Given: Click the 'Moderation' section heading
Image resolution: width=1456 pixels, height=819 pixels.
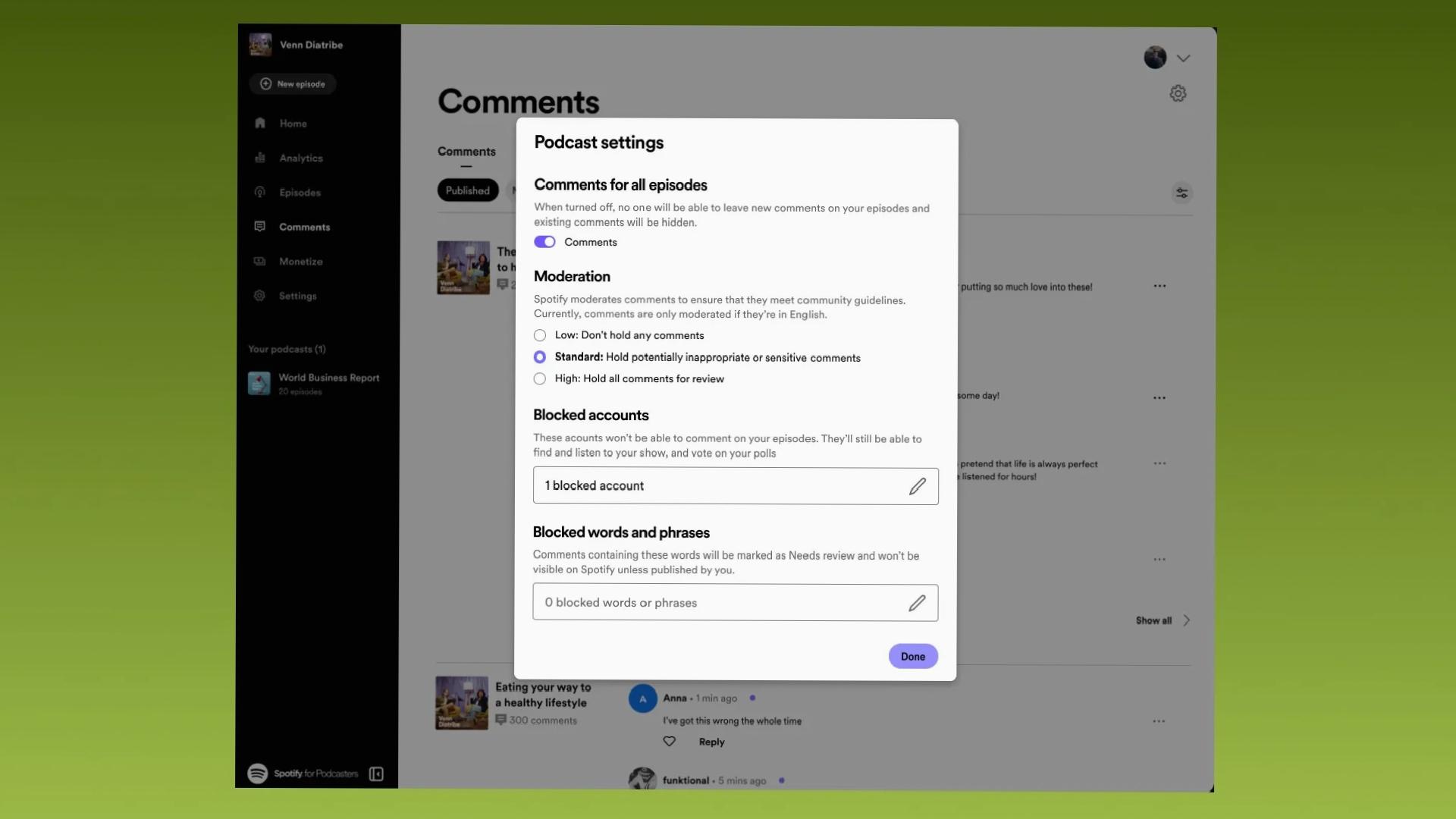Looking at the screenshot, I should pos(572,277).
